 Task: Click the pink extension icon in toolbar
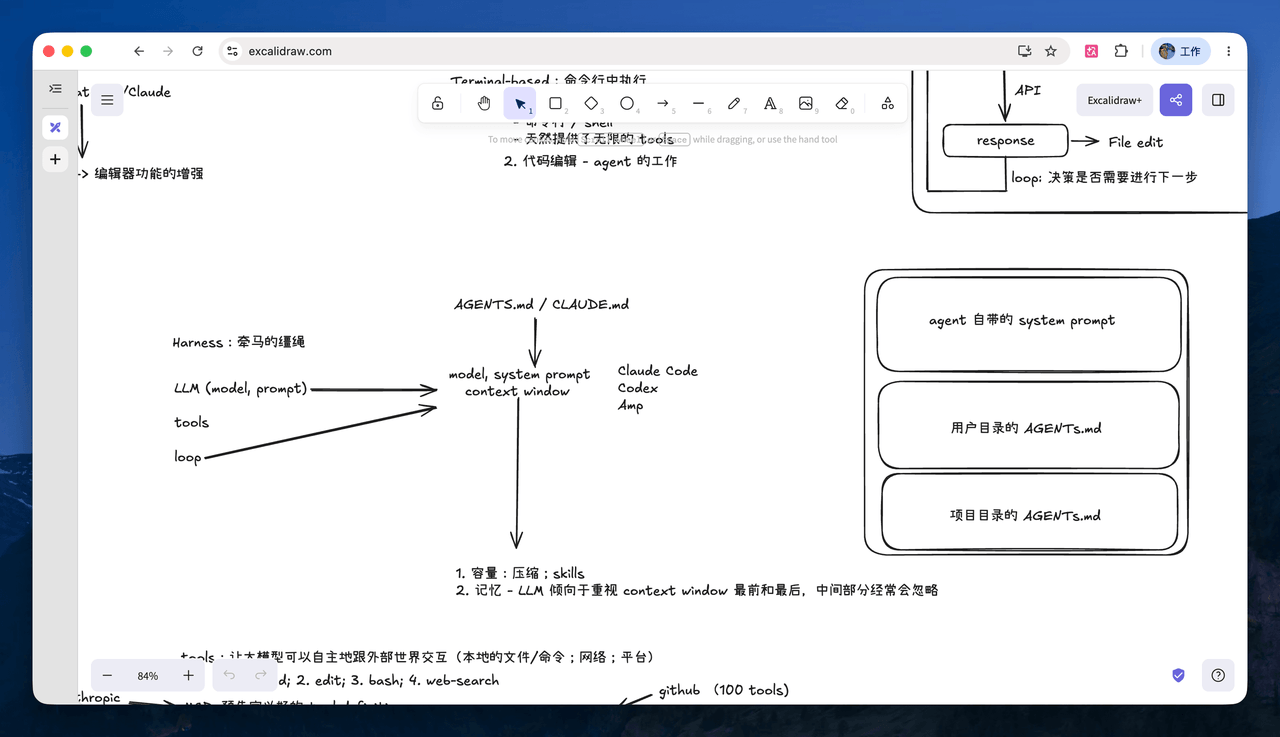pyautogui.click(x=1092, y=51)
